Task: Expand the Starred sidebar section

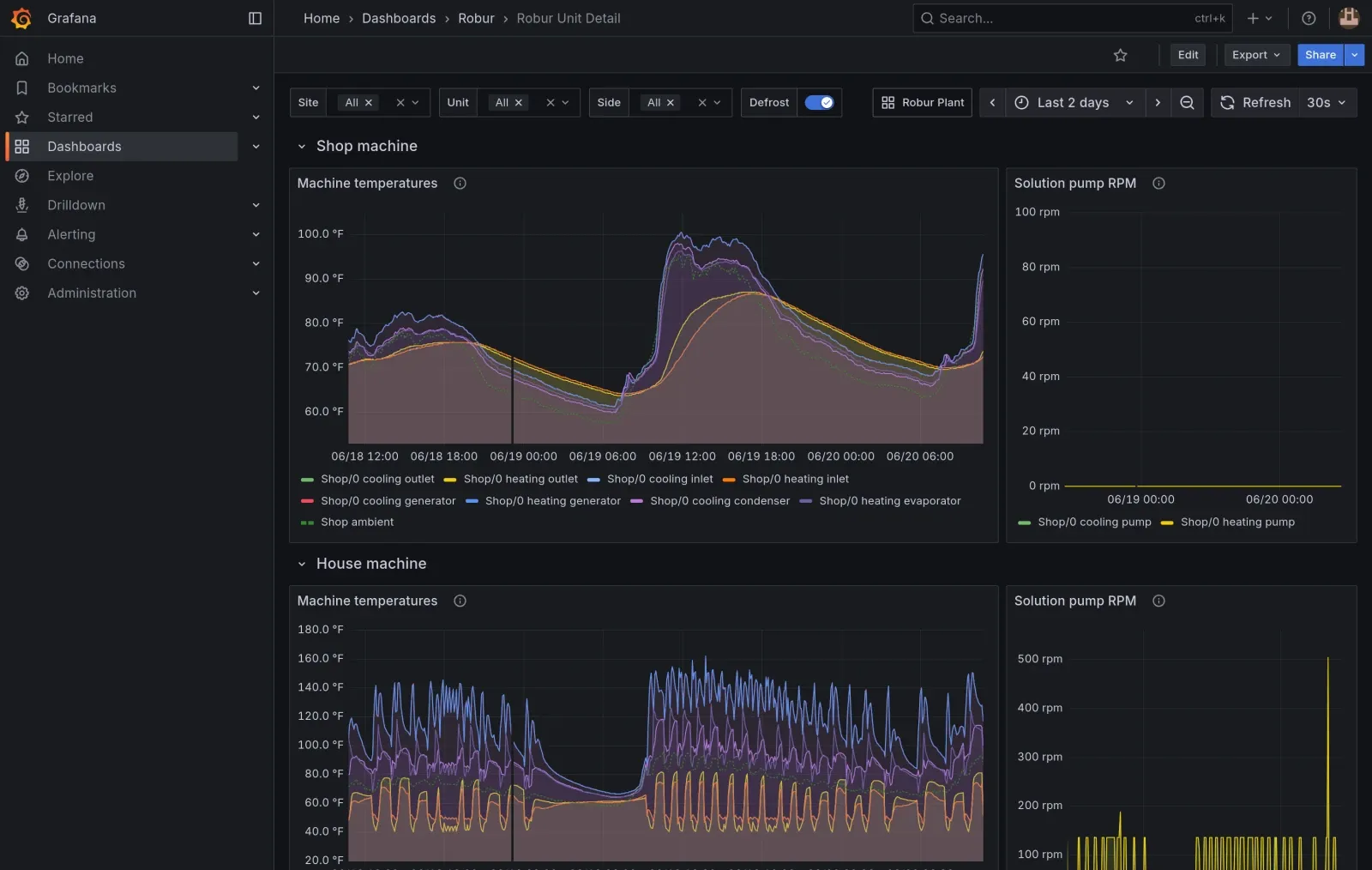Action: [x=256, y=117]
